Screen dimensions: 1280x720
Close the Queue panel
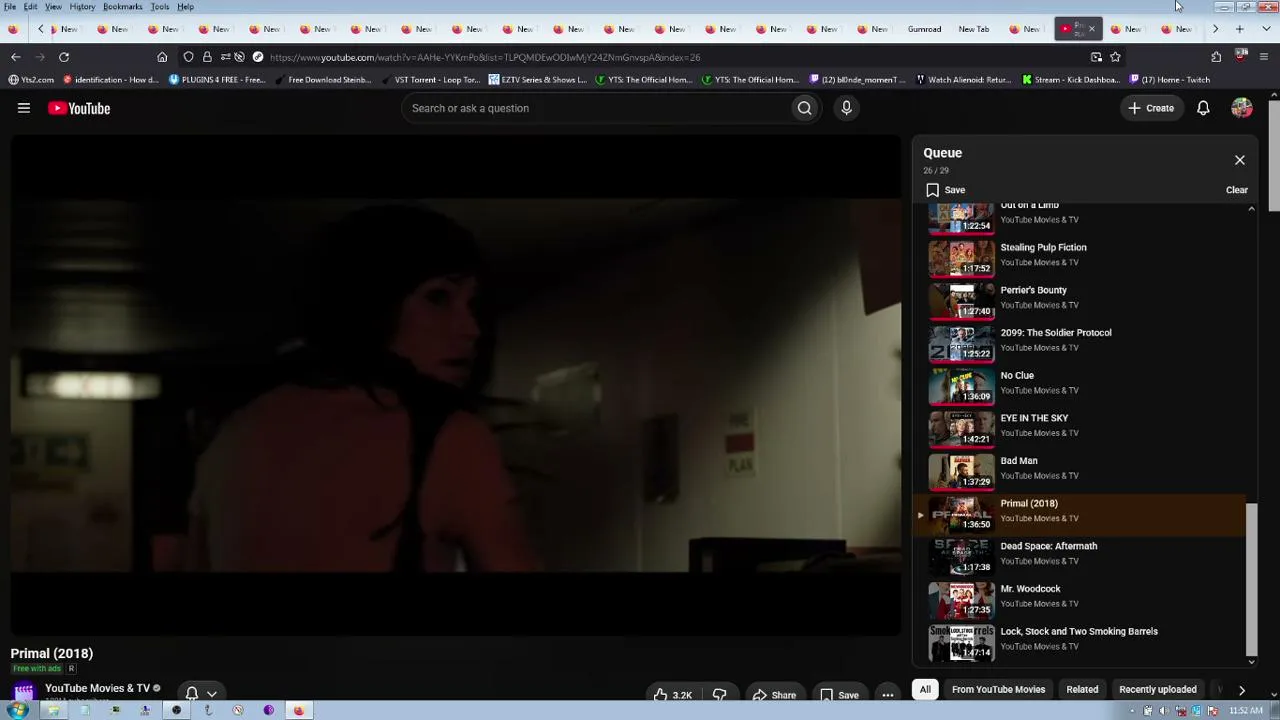(1240, 160)
